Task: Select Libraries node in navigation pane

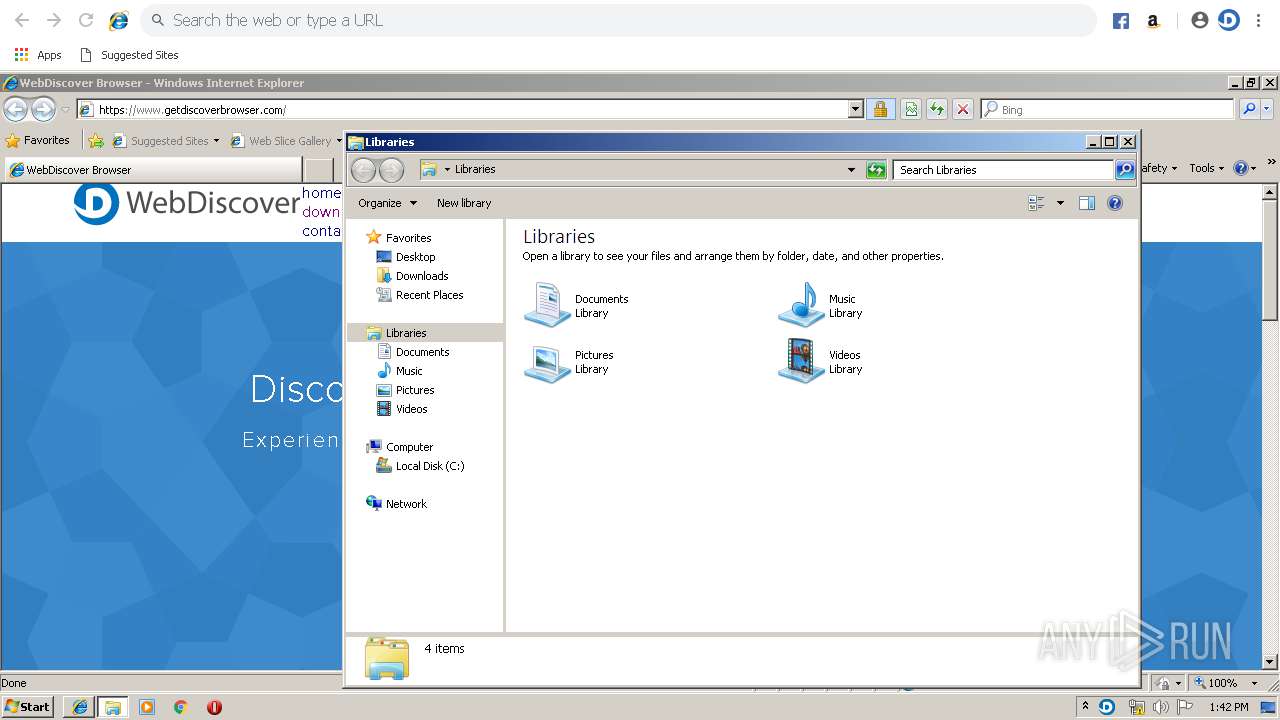Action: [x=425, y=333]
